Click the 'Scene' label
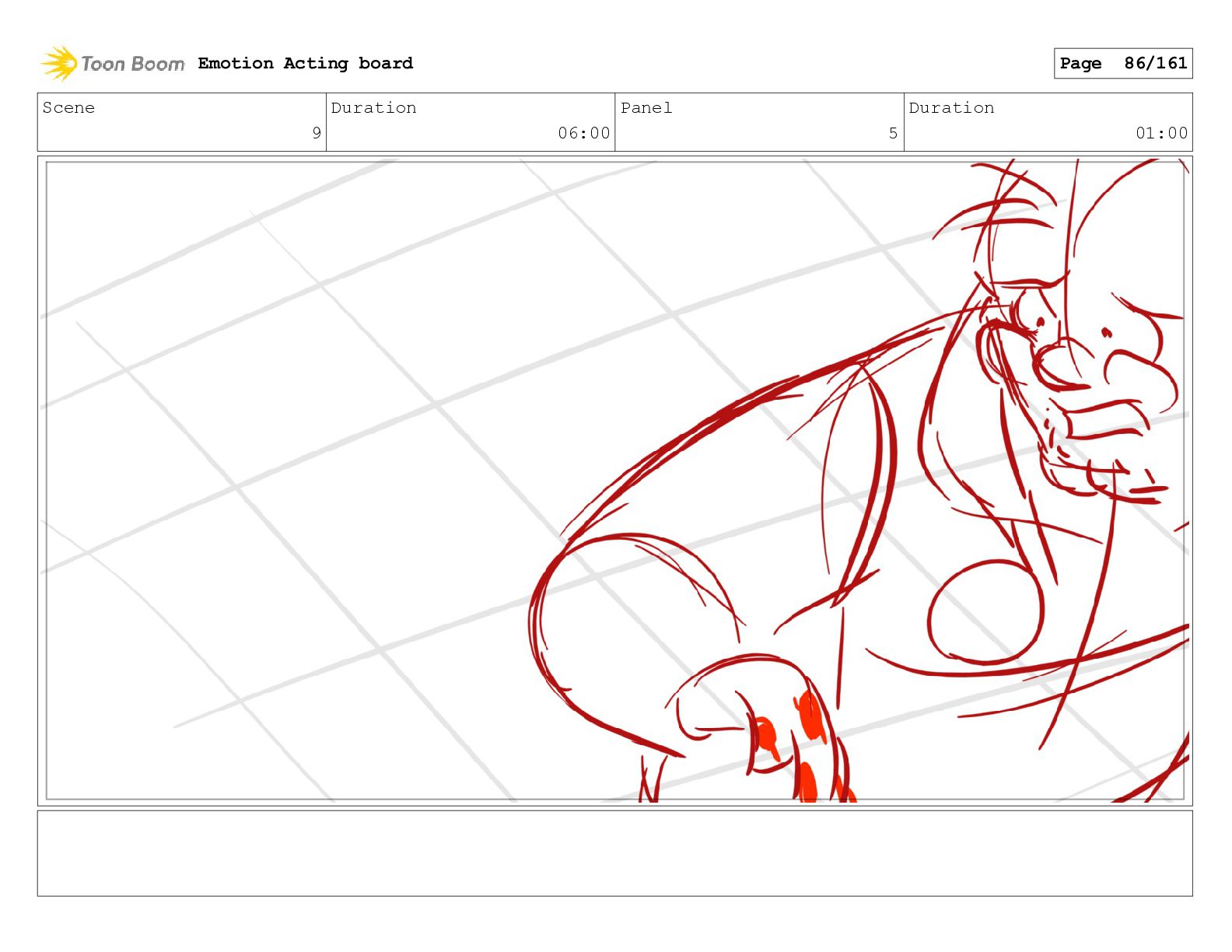The image size is (1232, 952). tap(68, 108)
